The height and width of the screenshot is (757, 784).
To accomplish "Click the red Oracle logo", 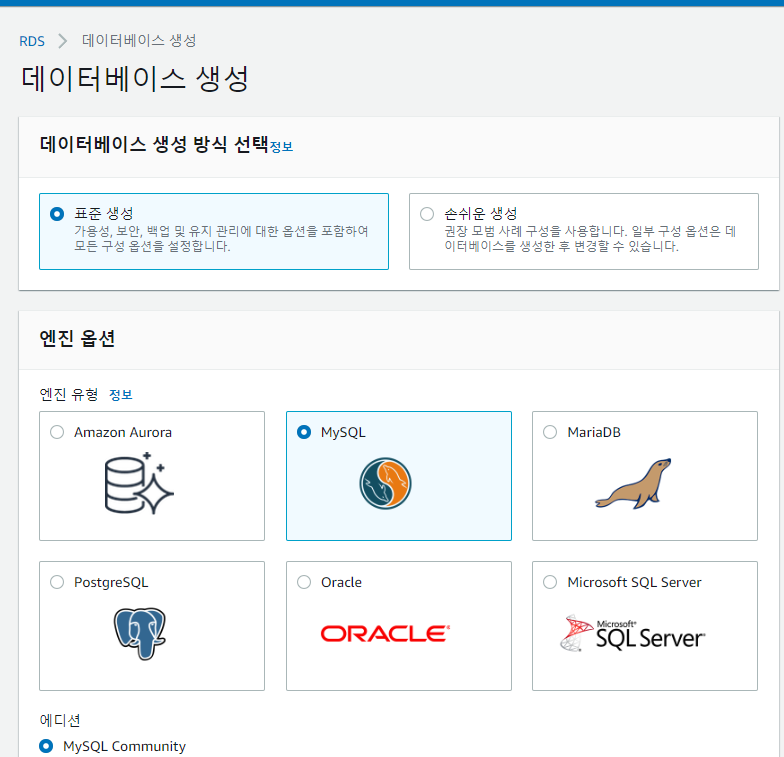I will pos(385,634).
